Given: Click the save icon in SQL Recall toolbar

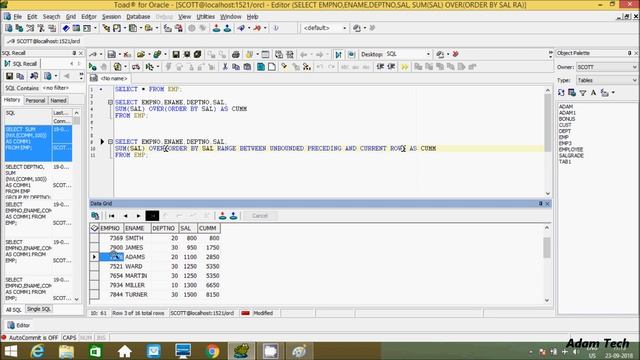Looking at the screenshot, I should coord(9,76).
